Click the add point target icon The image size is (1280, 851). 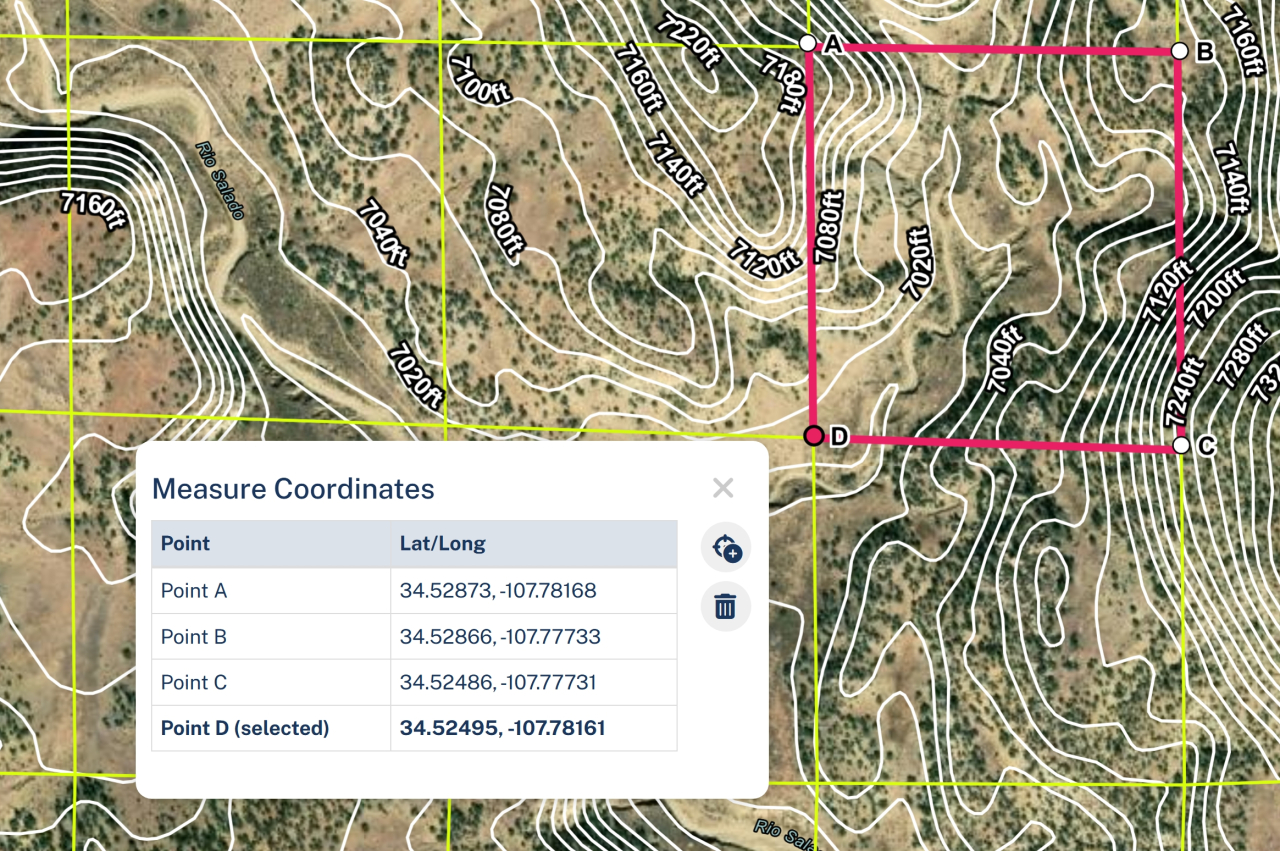tap(725, 548)
